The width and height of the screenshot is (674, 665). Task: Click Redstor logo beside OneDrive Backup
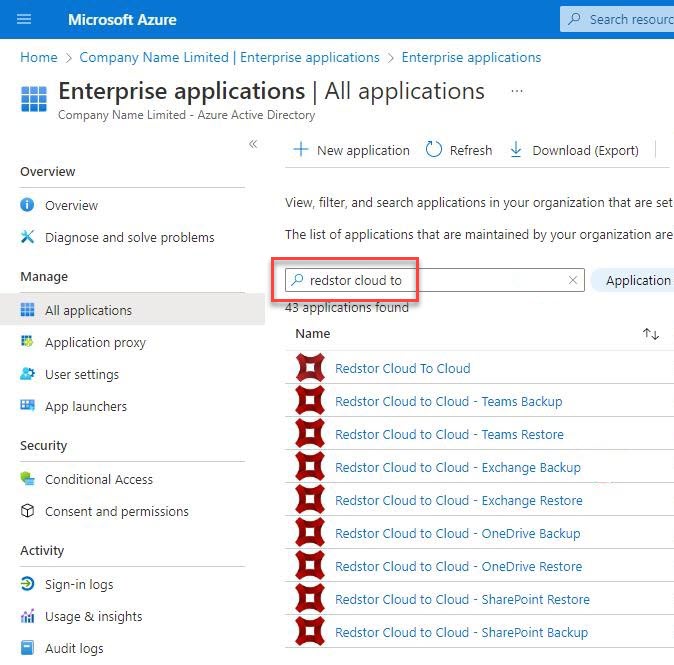[310, 533]
